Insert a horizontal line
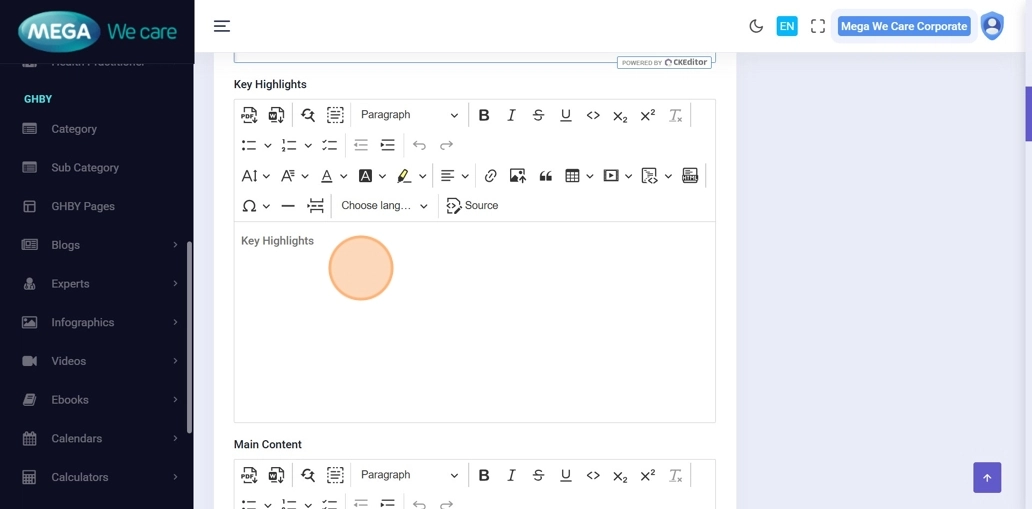Screen dimensions: 1032x509 pyautogui.click(x=288, y=206)
